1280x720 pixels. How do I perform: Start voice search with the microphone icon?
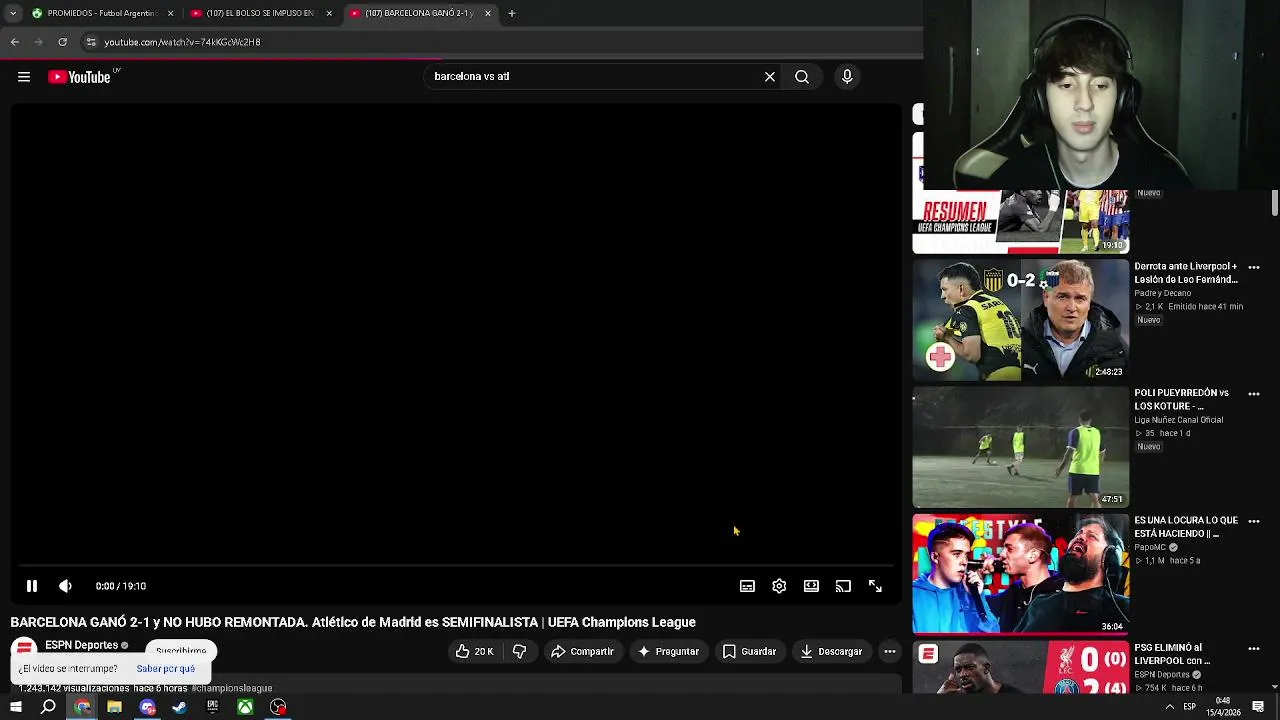pyautogui.click(x=847, y=76)
